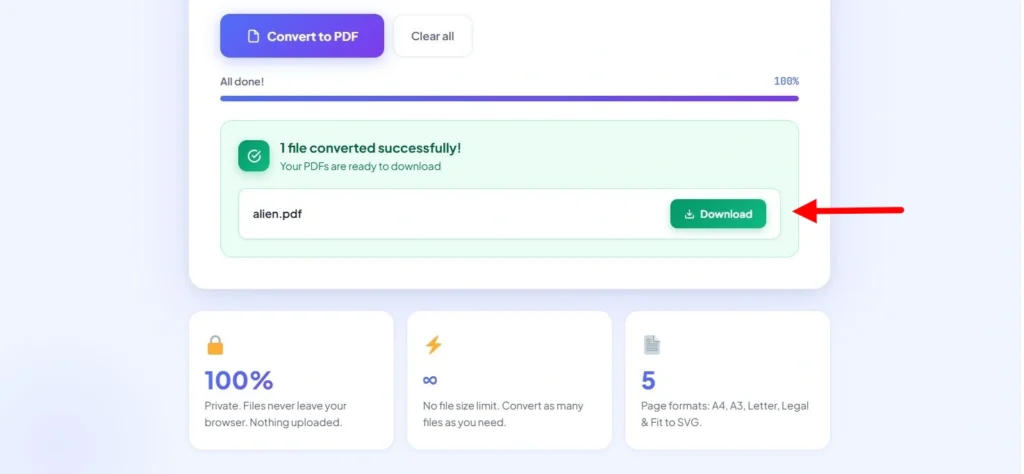The image size is (1024, 474).
Task: Download the alien.pdf file
Action: (717, 214)
